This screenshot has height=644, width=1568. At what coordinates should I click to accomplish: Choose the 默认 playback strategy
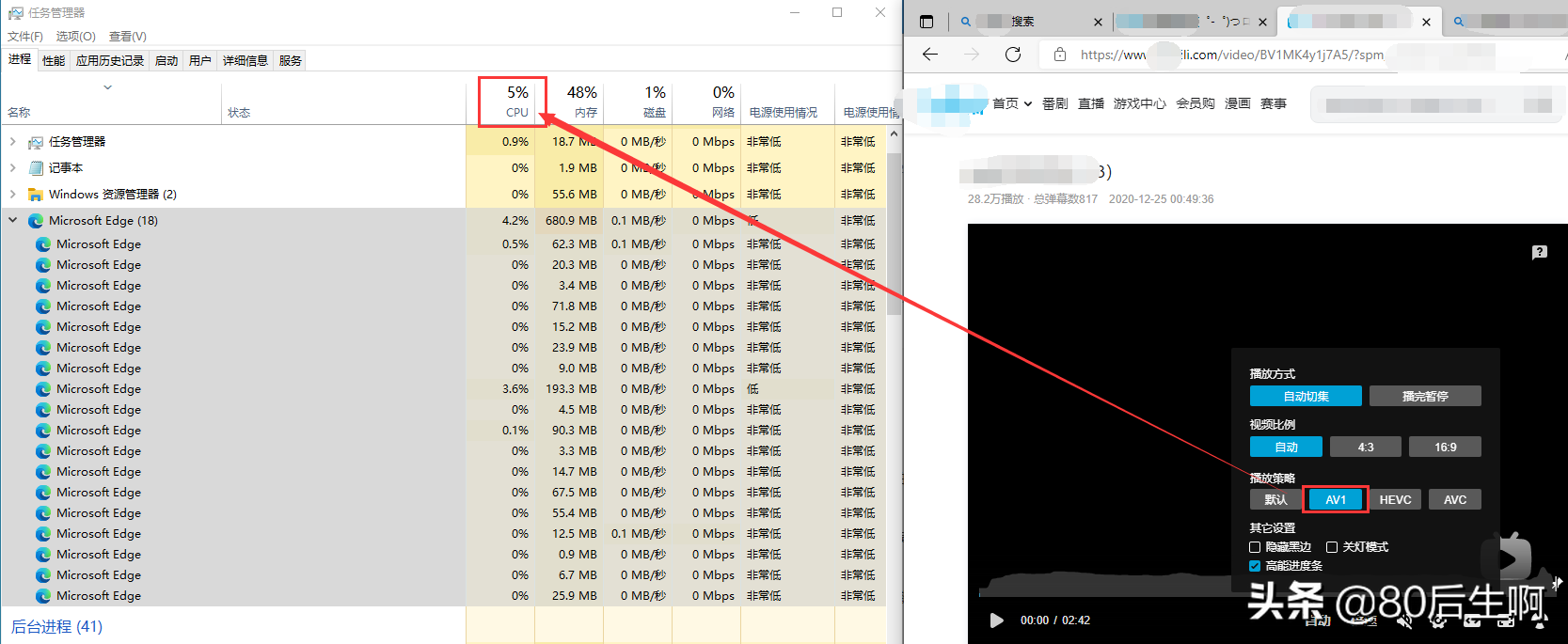point(1275,499)
